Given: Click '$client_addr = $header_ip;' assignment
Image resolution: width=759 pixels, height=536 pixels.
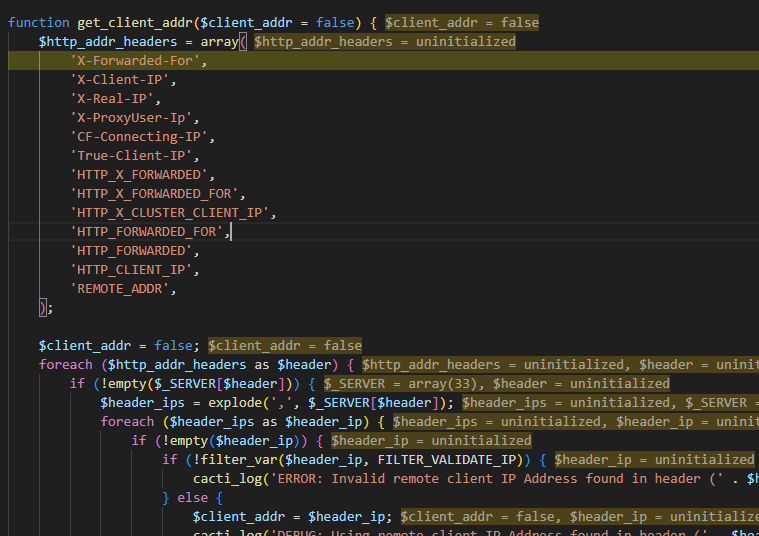Looking at the screenshot, I should (292, 517).
